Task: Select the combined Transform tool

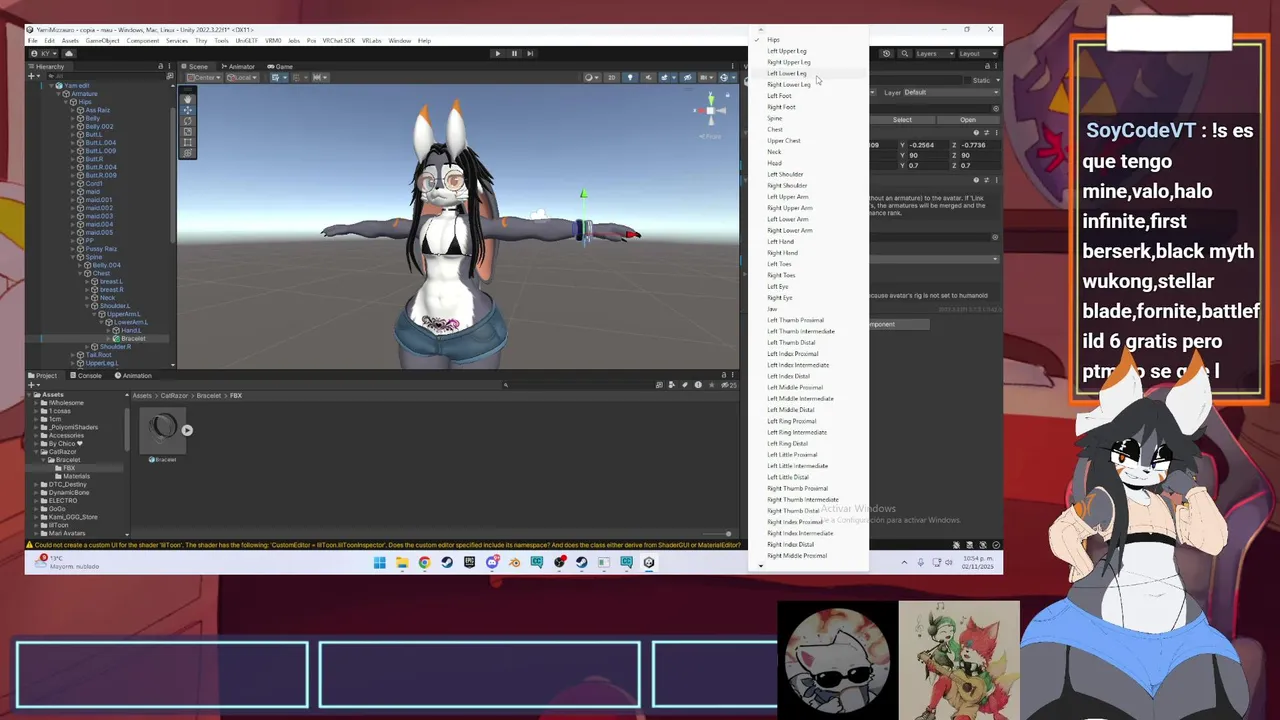Action: [187, 153]
